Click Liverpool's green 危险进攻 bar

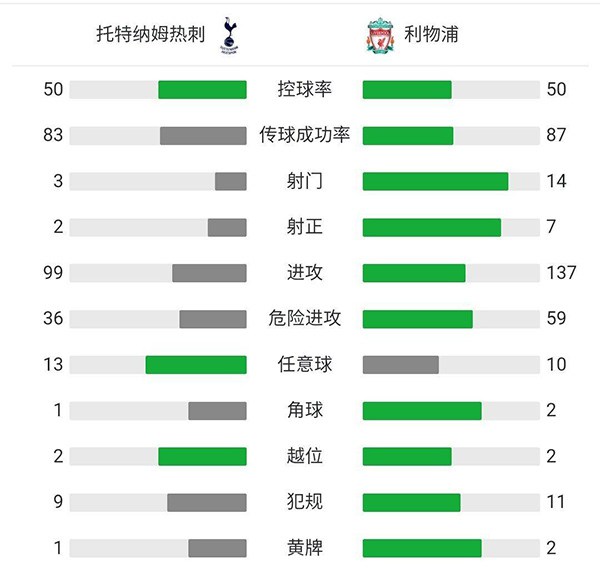[417, 318]
